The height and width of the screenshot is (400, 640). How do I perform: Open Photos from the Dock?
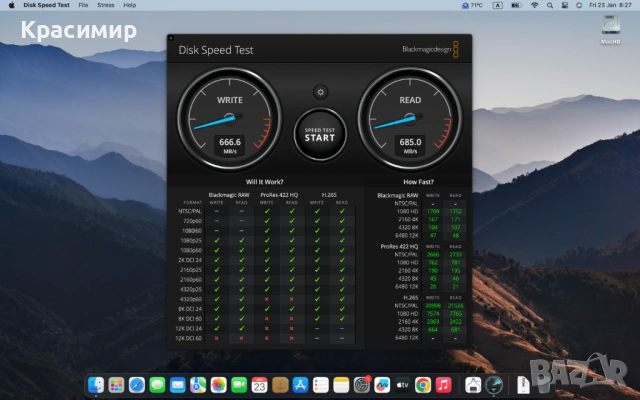pyautogui.click(x=218, y=385)
